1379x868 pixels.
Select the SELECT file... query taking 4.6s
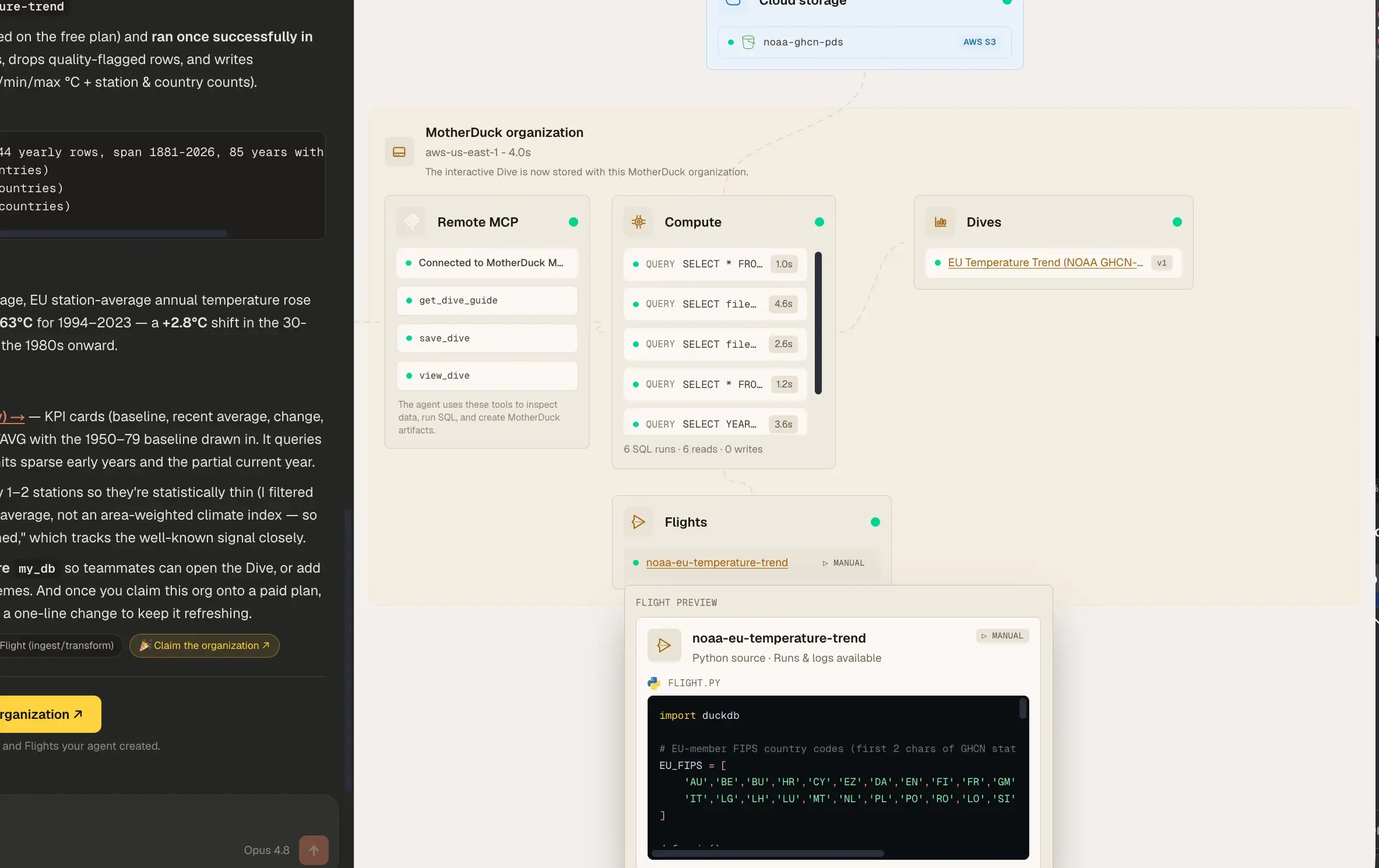point(715,304)
